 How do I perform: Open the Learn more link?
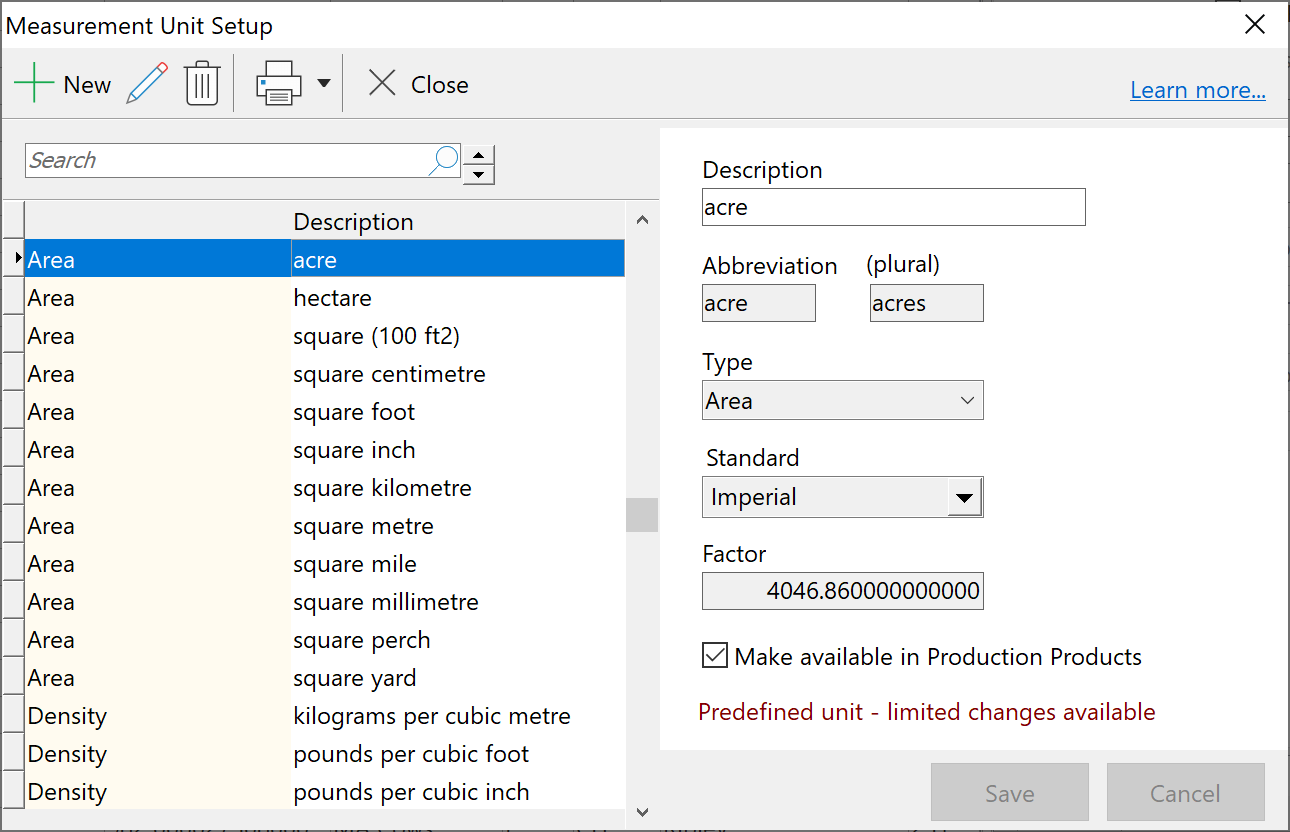click(x=1198, y=90)
